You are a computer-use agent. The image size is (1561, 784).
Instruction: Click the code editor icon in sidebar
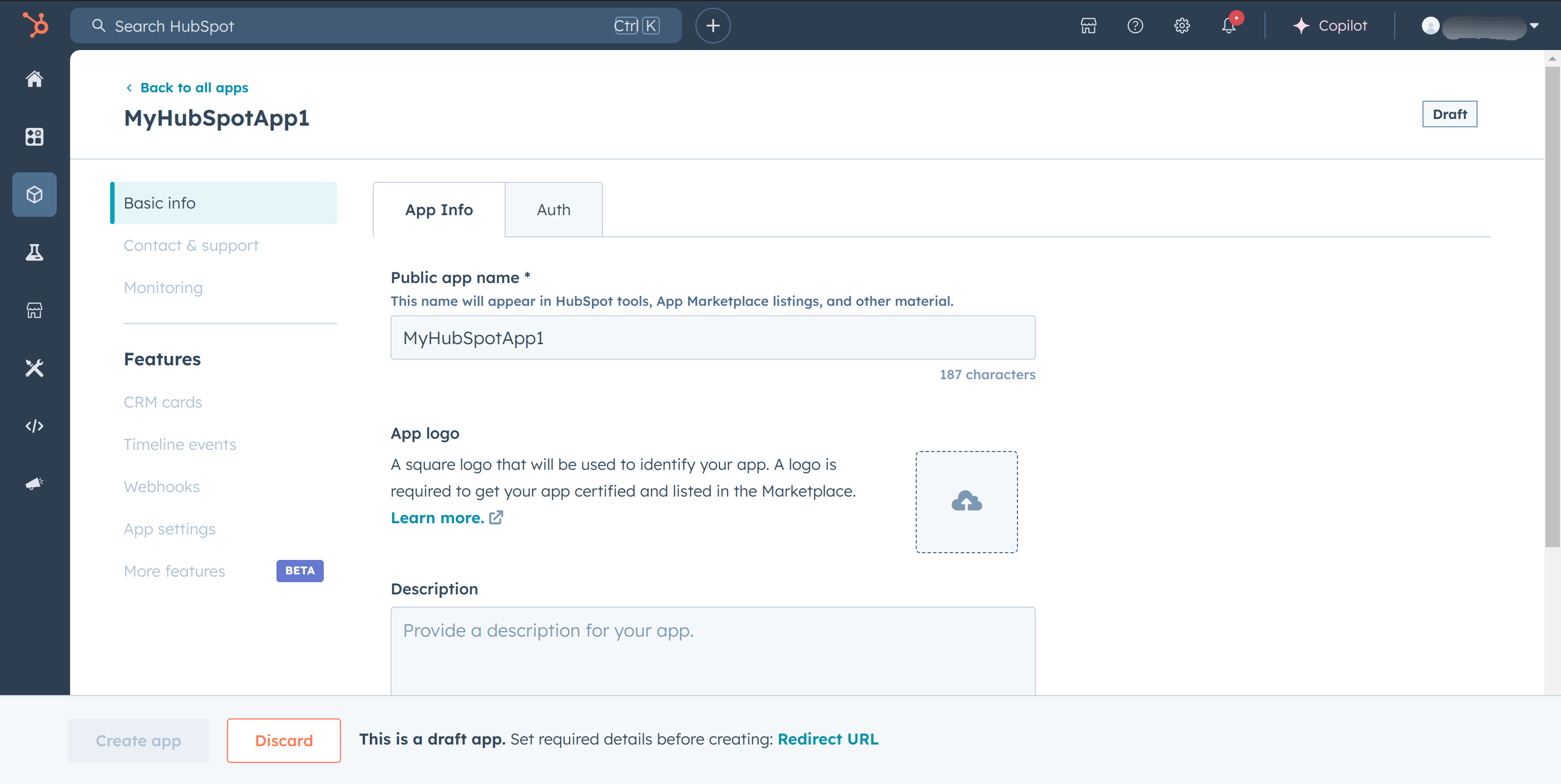pyautogui.click(x=35, y=425)
